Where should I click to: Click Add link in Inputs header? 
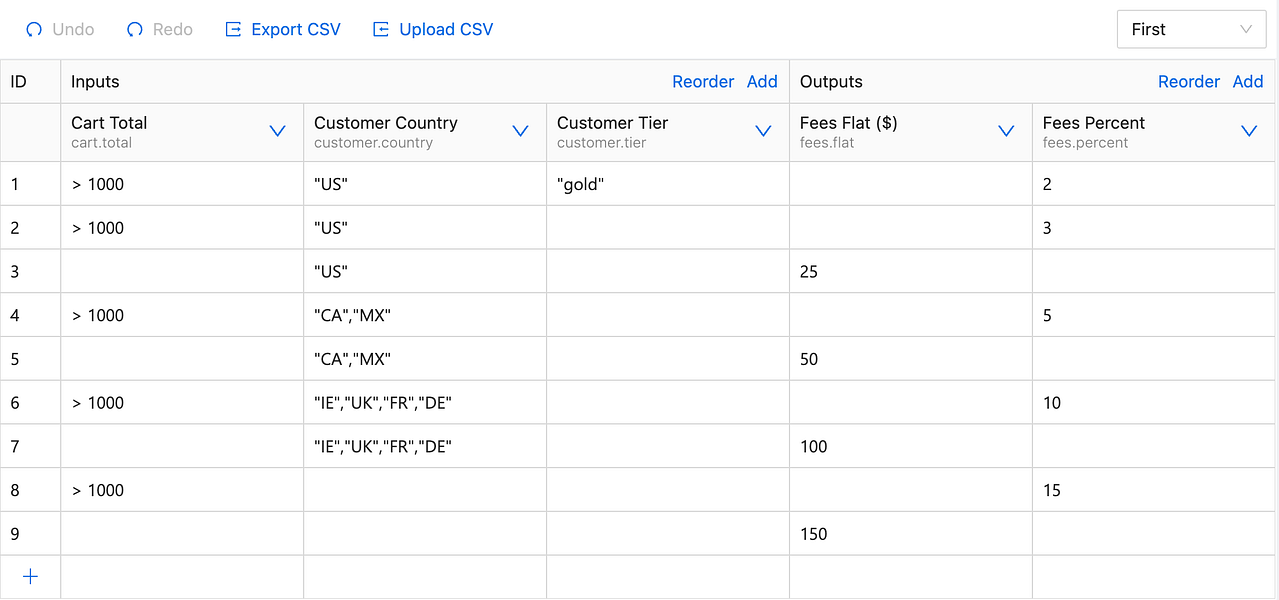pyautogui.click(x=762, y=82)
